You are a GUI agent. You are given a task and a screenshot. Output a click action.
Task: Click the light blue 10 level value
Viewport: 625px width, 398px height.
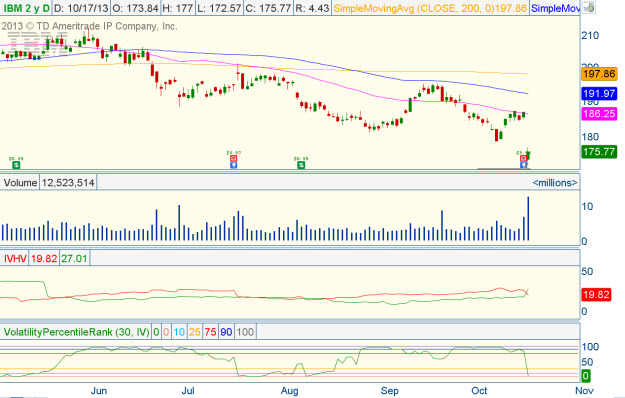tap(179, 332)
